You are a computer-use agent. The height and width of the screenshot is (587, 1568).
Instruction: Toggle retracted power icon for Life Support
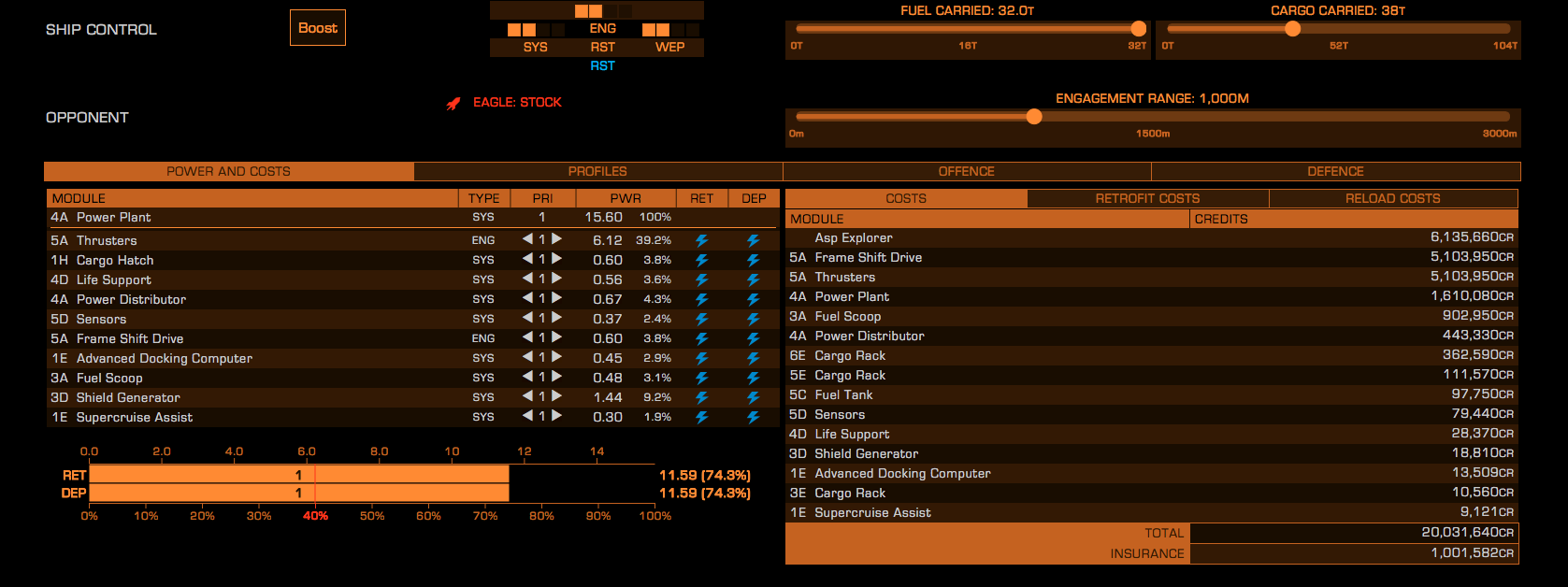(701, 279)
